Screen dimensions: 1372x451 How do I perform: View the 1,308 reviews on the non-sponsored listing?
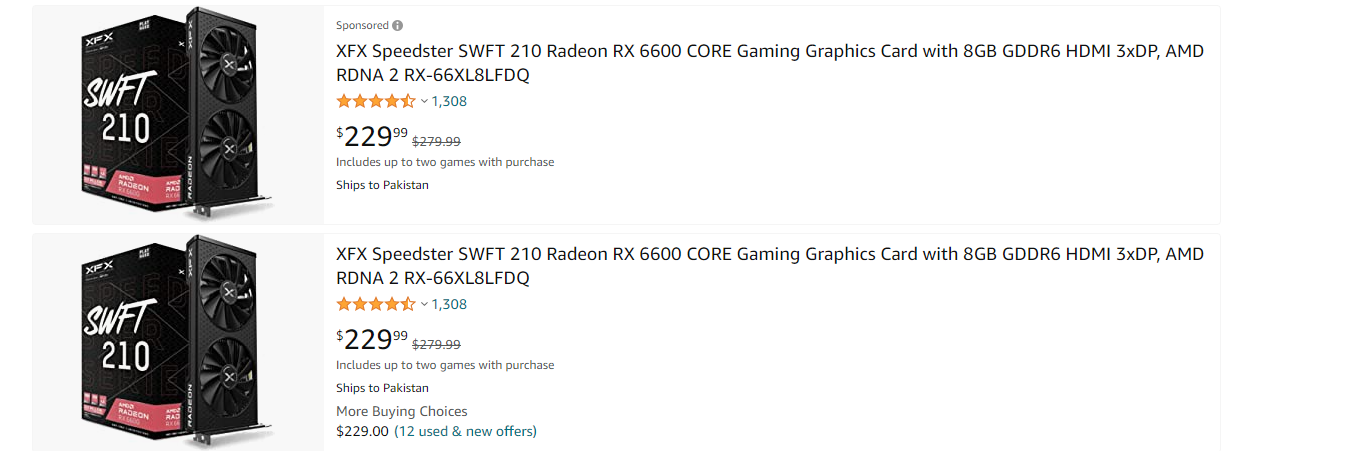[x=449, y=304]
